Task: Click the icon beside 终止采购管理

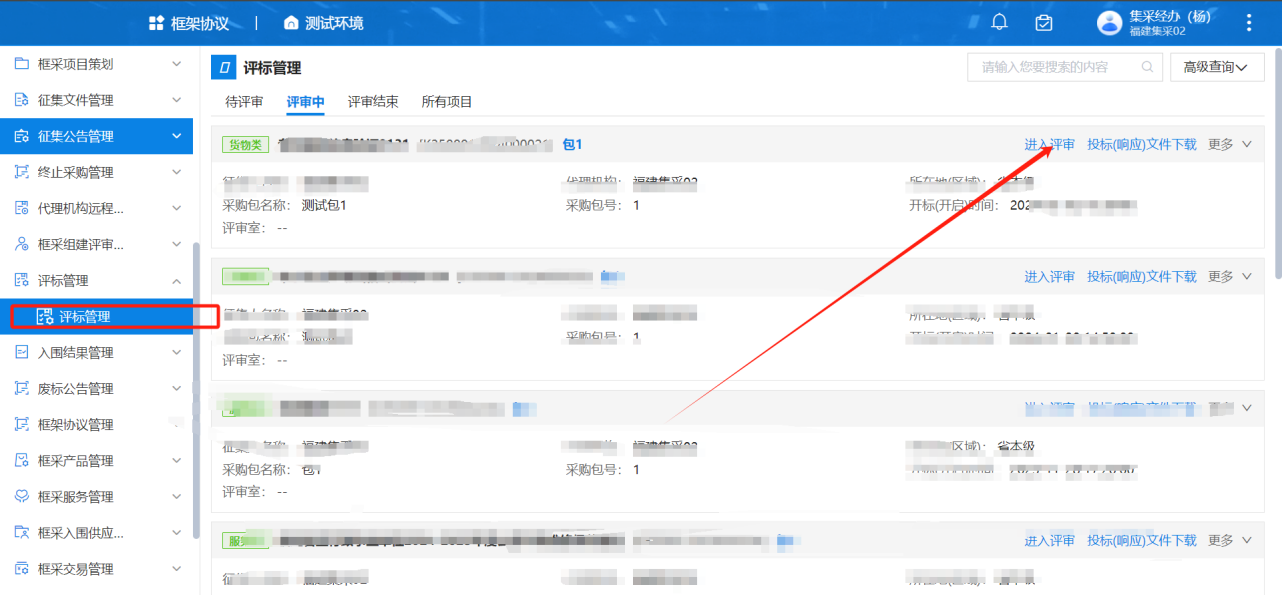Action: click(x=22, y=172)
